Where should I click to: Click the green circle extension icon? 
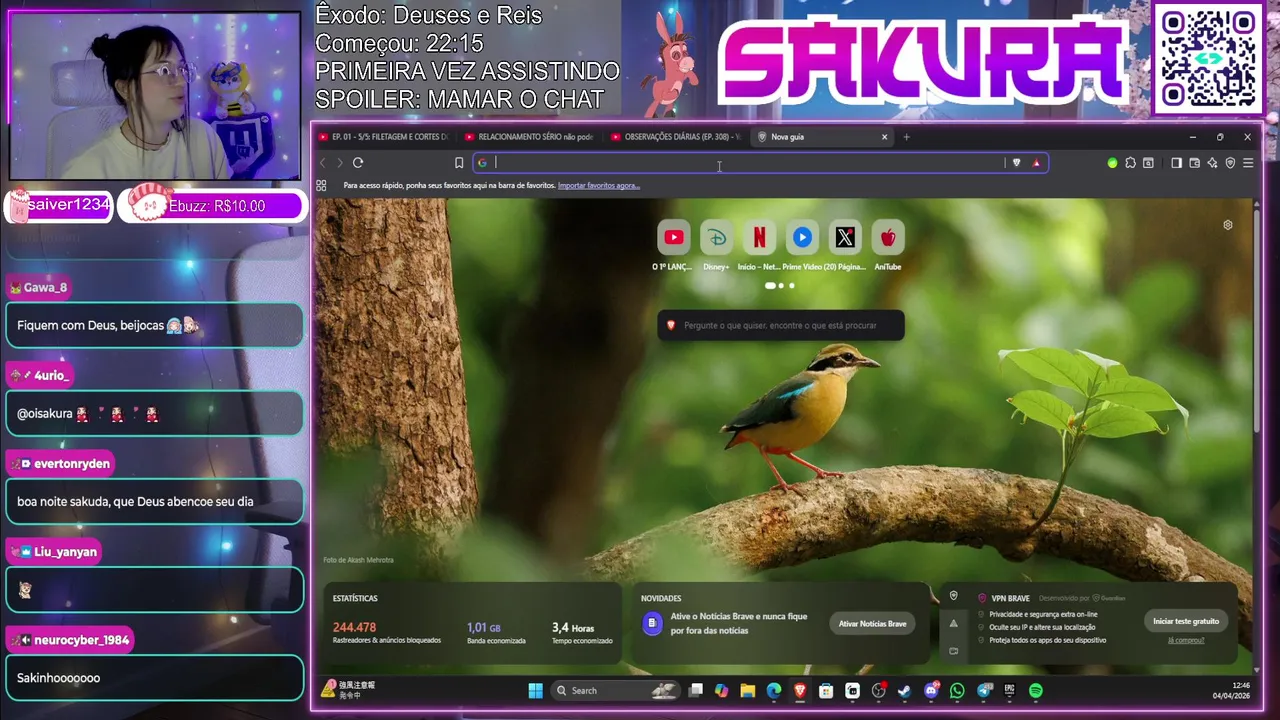(1112, 163)
